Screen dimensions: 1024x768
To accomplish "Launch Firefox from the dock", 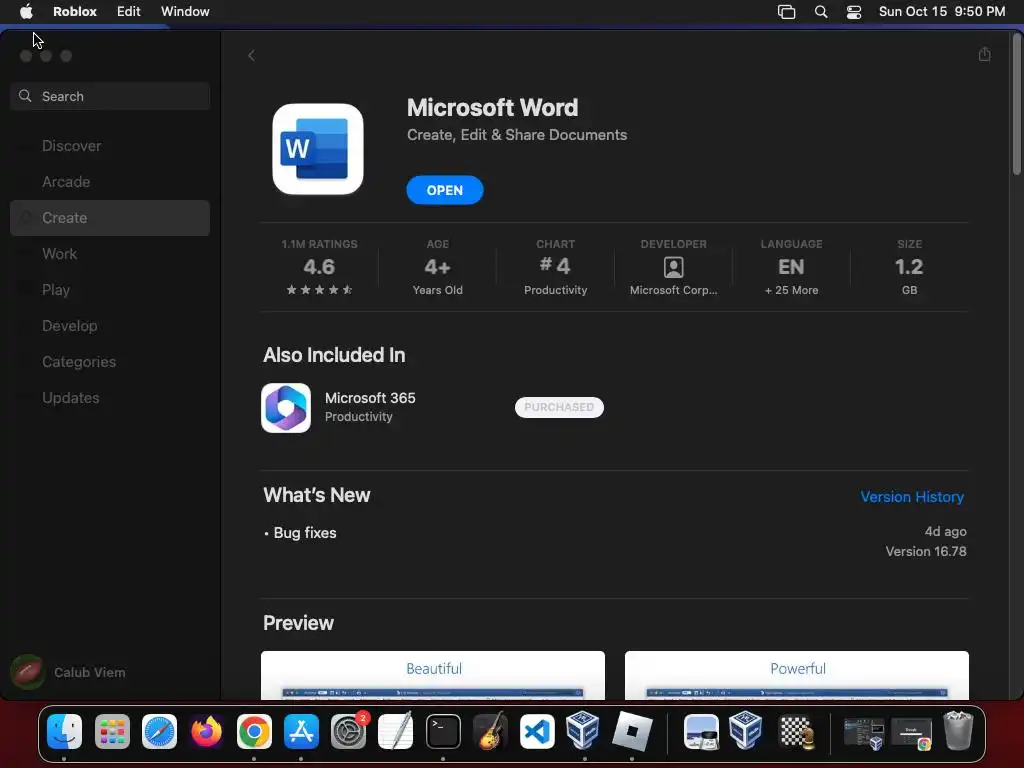I will pyautogui.click(x=206, y=731).
